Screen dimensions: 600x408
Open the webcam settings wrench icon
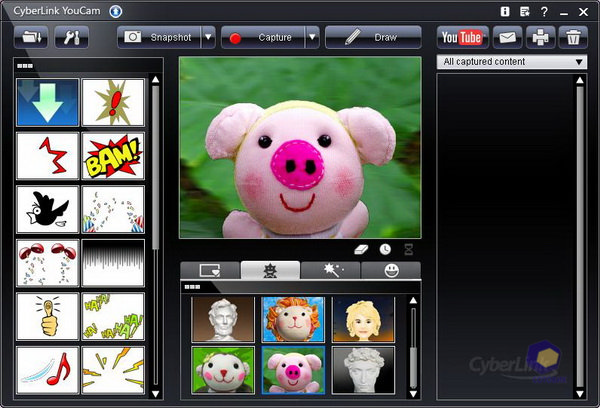(72, 38)
